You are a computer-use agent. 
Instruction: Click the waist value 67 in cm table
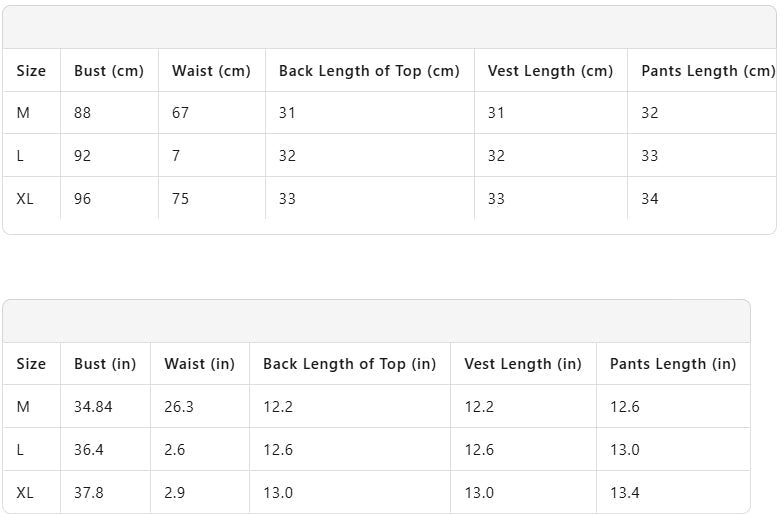(x=181, y=113)
